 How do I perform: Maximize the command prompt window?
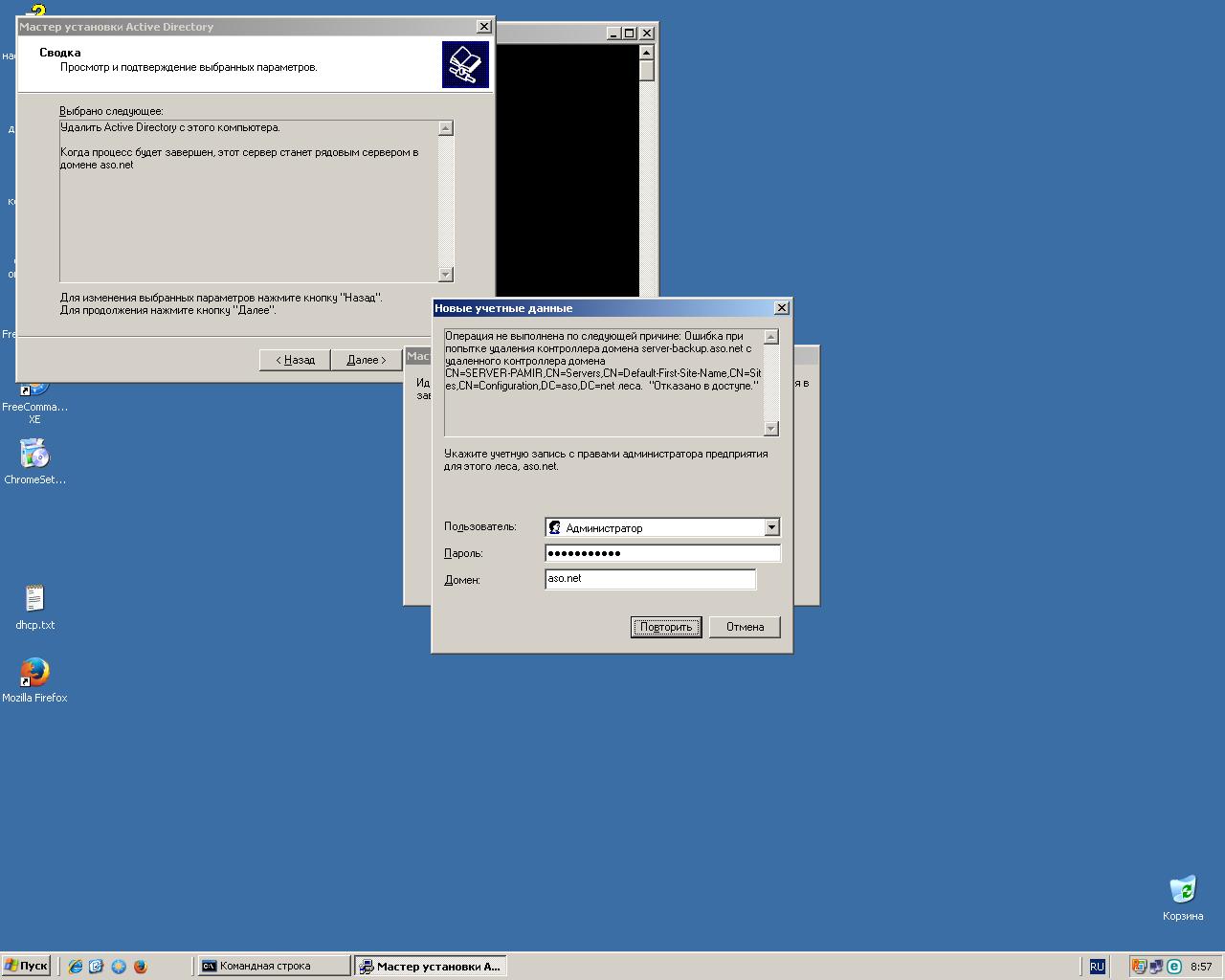[x=630, y=33]
